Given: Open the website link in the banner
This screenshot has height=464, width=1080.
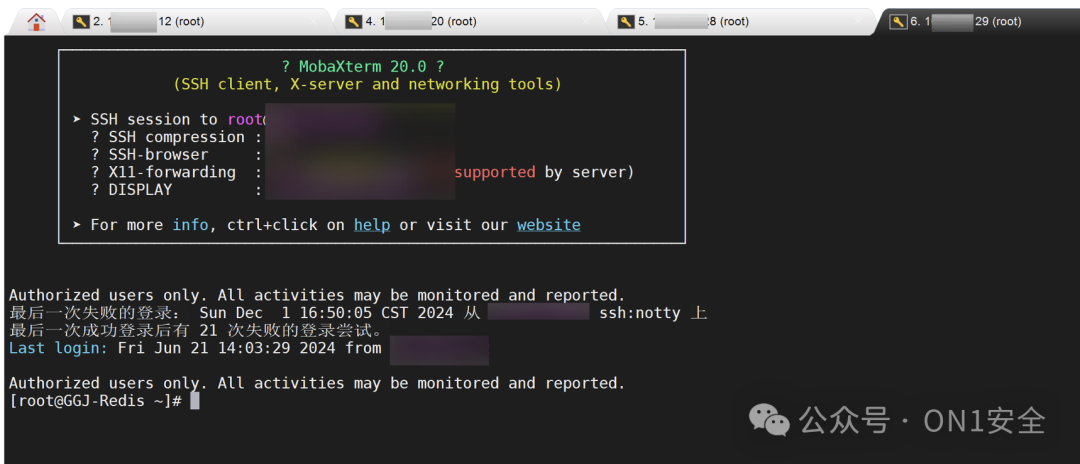Looking at the screenshot, I should [549, 225].
